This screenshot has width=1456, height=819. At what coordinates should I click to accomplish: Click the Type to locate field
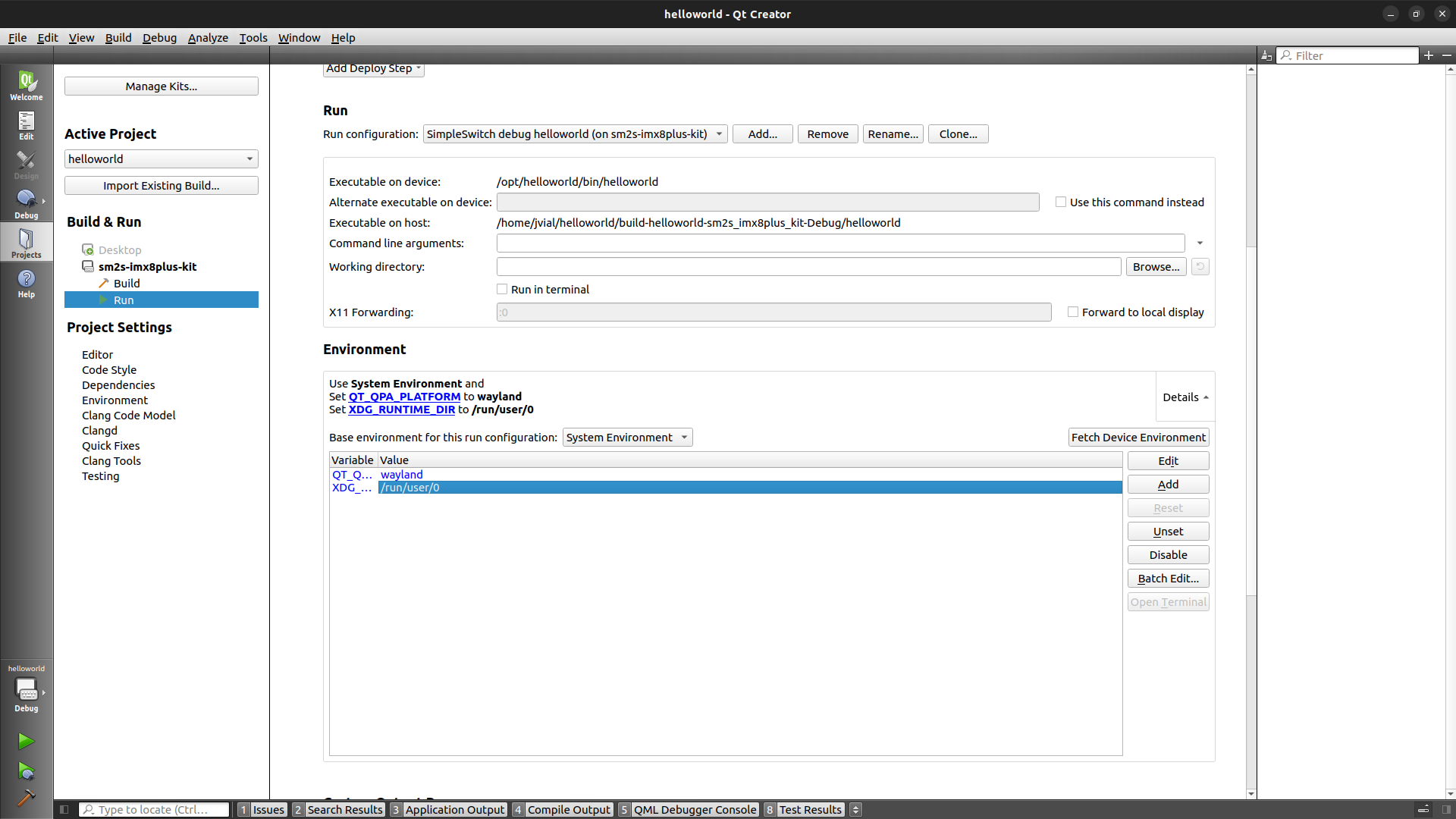(x=154, y=809)
